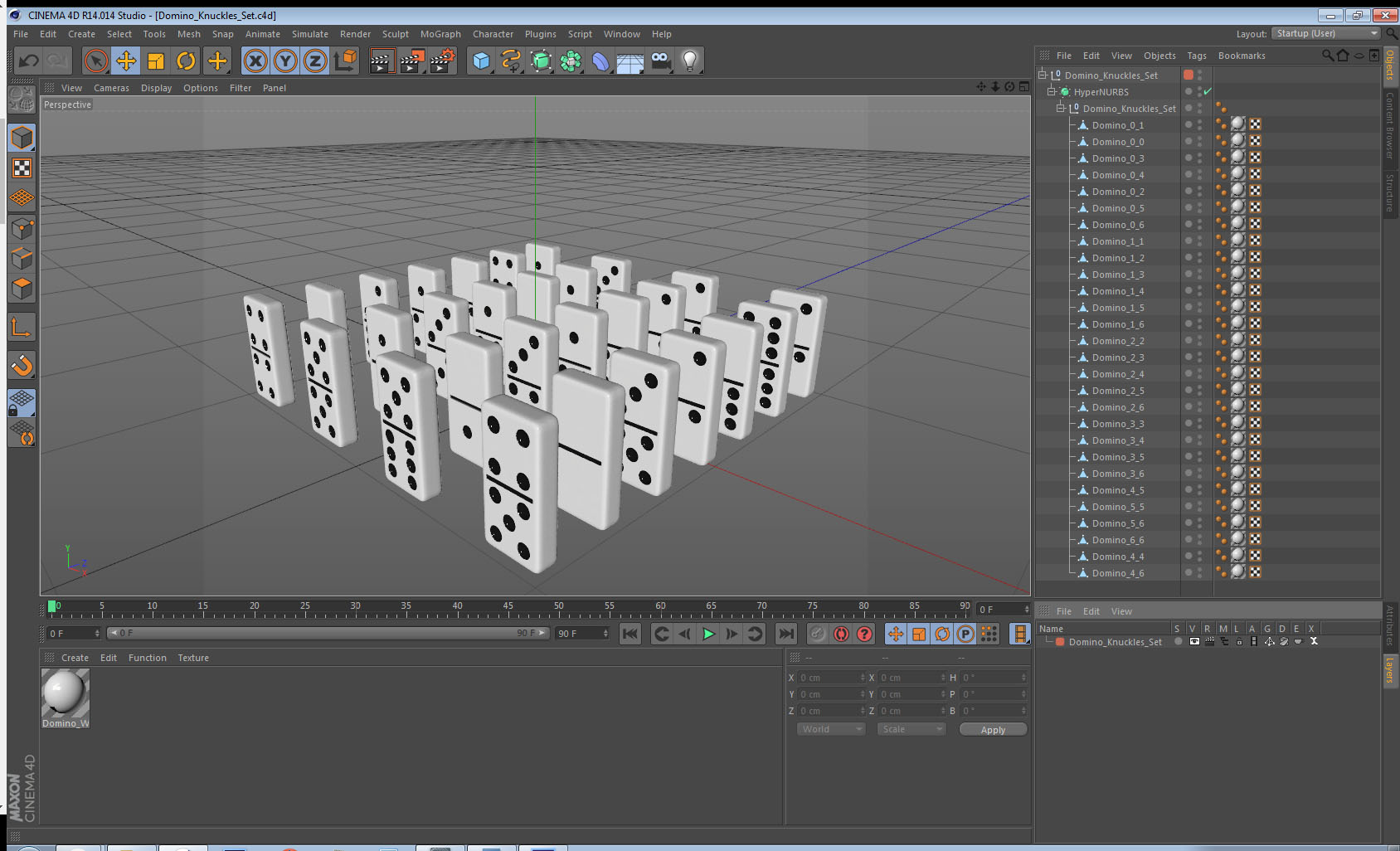Open the viewport Display menu
The width and height of the screenshot is (1400, 851).
pos(156,88)
